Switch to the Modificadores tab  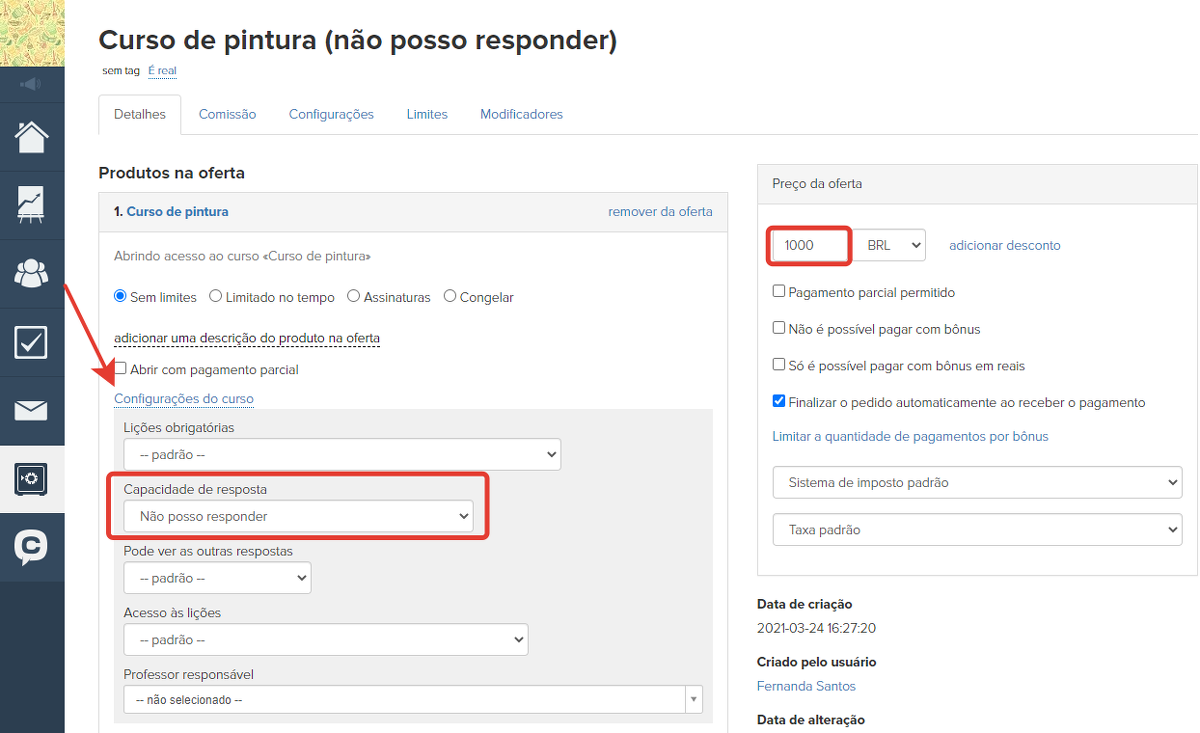tap(521, 115)
